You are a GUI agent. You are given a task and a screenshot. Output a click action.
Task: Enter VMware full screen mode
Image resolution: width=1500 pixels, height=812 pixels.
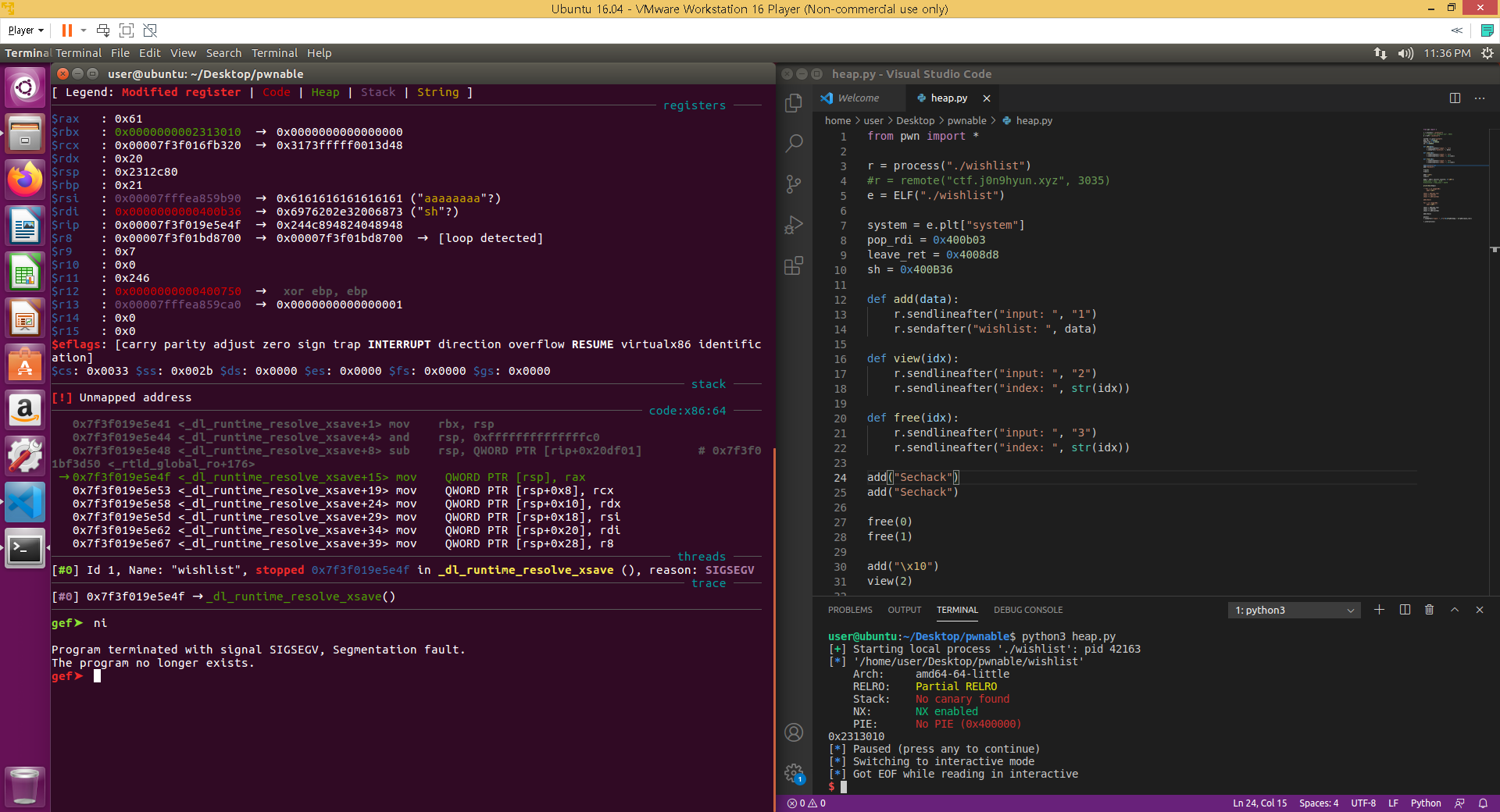pyautogui.click(x=127, y=30)
